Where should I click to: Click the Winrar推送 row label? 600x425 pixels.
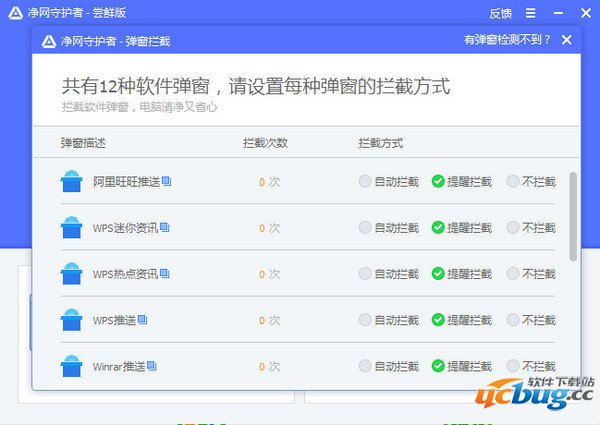pyautogui.click(x=119, y=366)
